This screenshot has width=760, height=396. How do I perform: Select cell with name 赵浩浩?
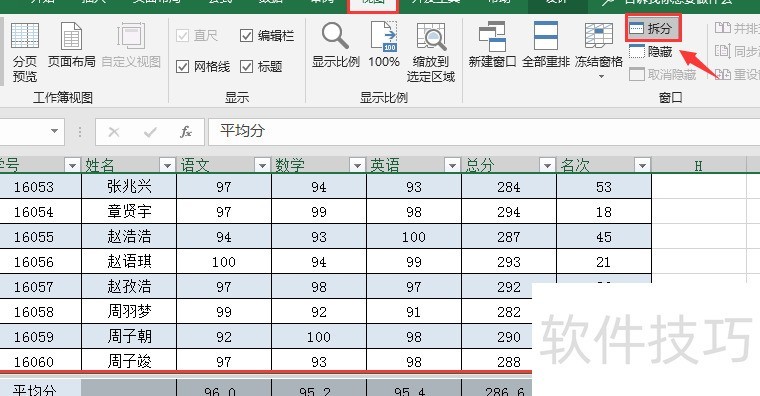tap(129, 237)
